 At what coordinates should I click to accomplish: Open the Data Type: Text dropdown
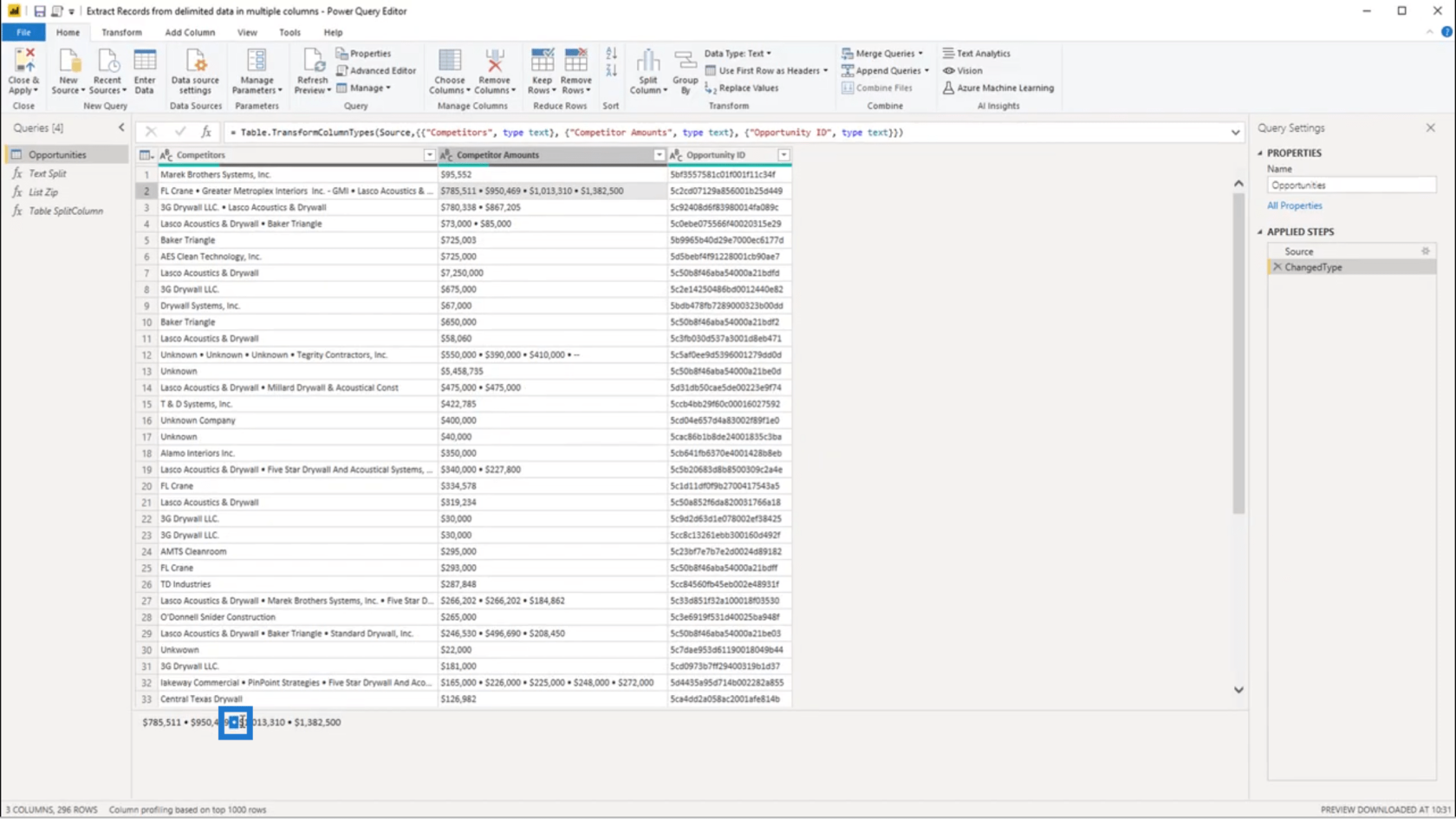pos(738,54)
